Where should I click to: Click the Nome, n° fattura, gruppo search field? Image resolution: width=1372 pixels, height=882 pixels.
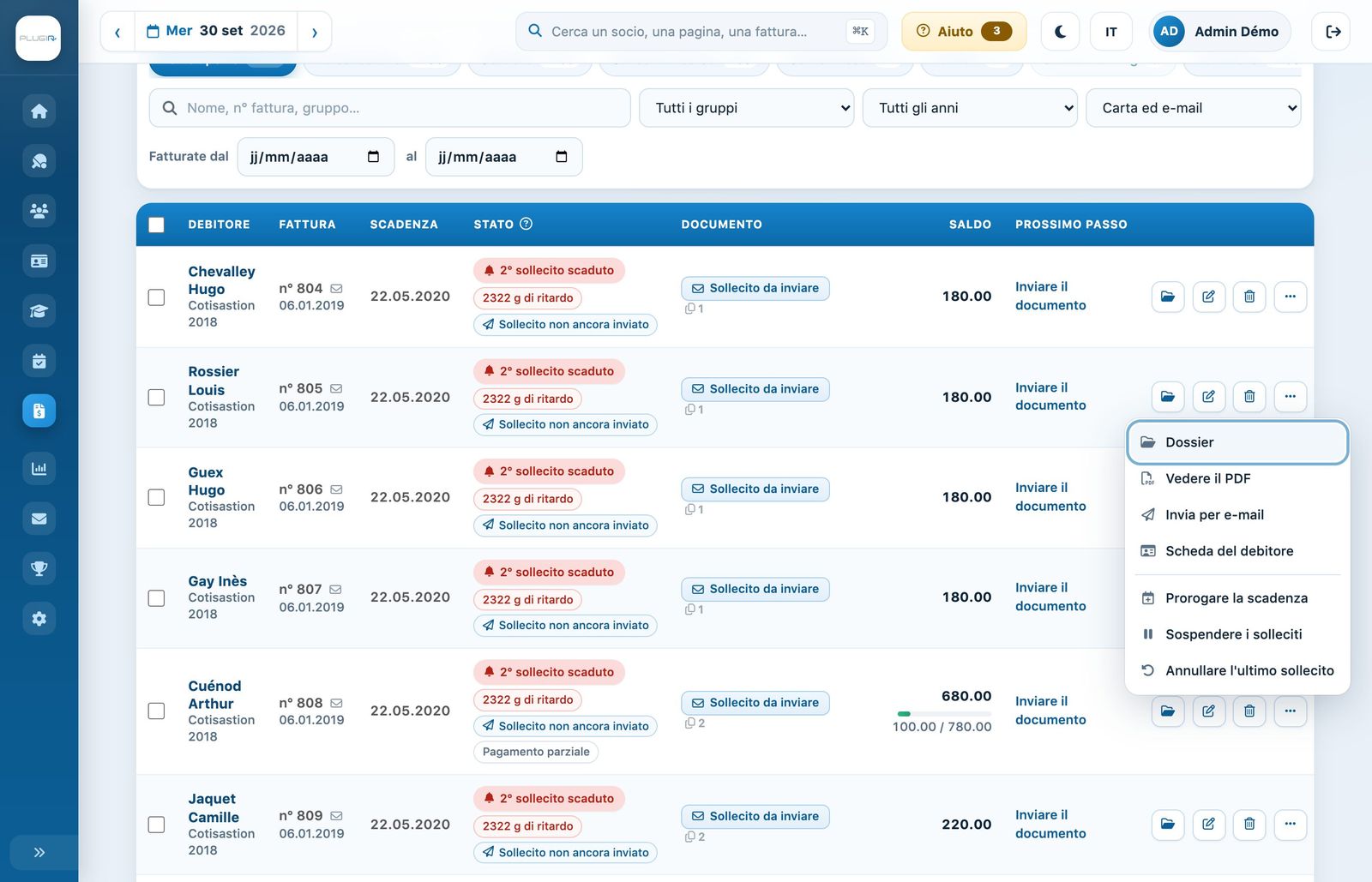pyautogui.click(x=390, y=108)
